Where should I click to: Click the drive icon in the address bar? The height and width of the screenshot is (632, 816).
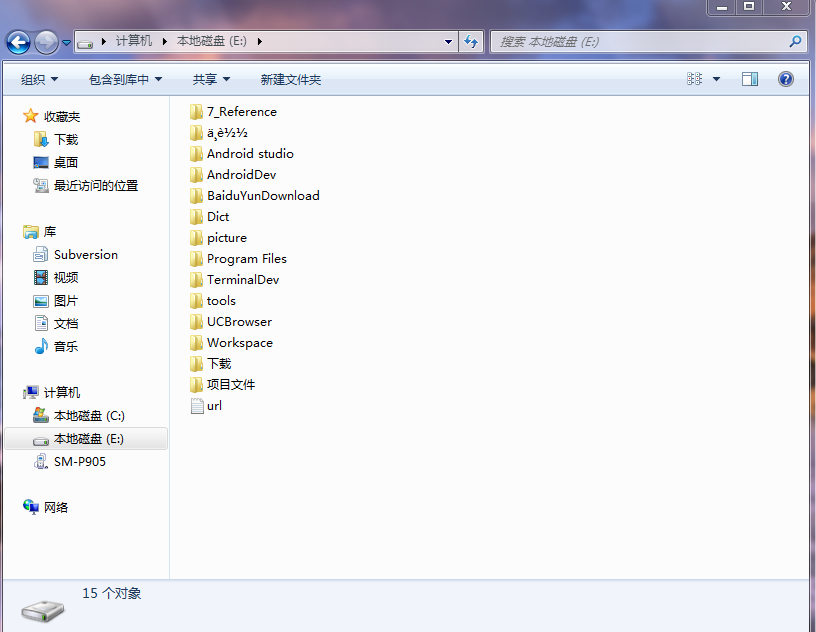click(85, 44)
